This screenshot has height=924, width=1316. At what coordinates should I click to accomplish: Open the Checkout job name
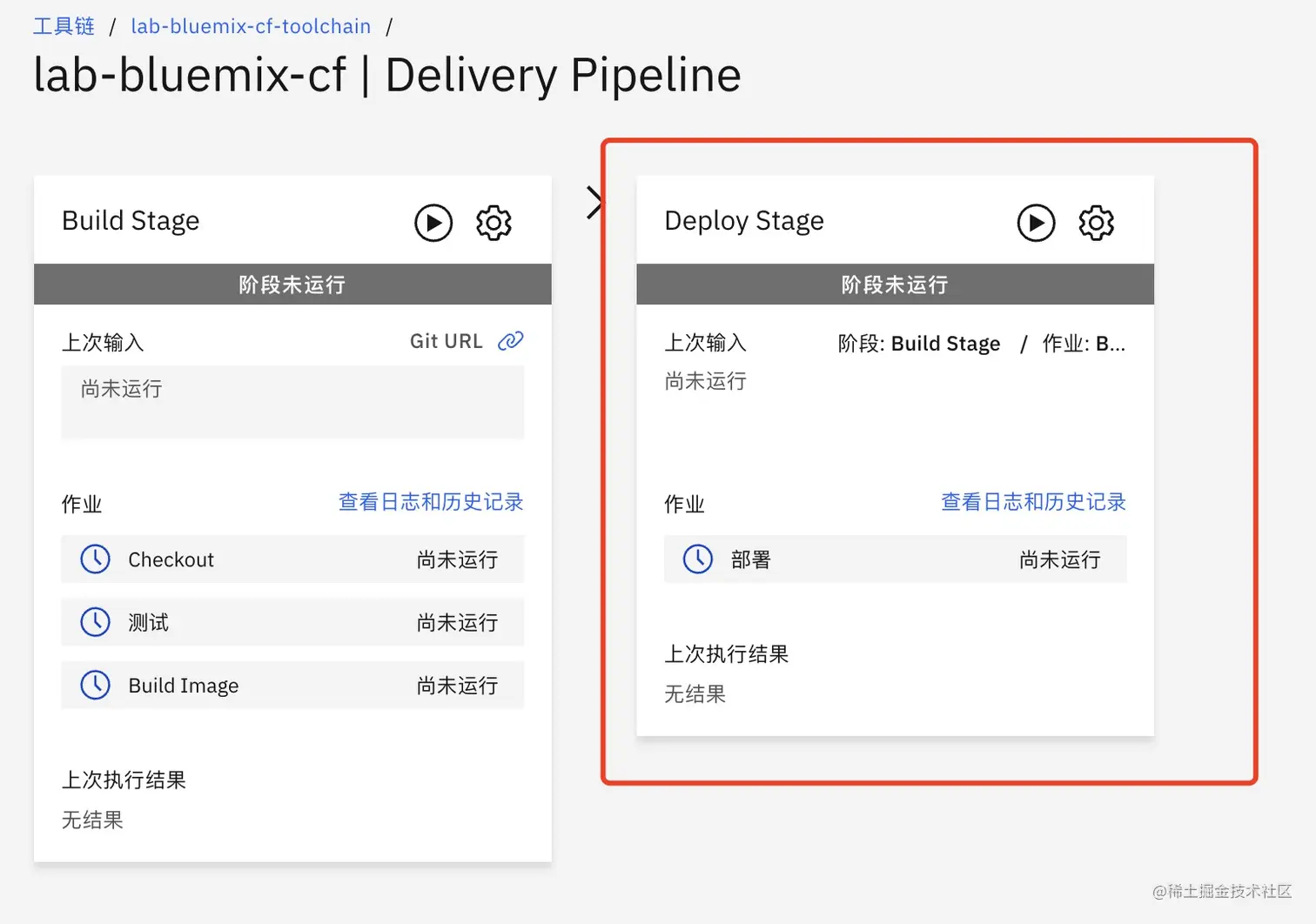pyautogui.click(x=171, y=559)
